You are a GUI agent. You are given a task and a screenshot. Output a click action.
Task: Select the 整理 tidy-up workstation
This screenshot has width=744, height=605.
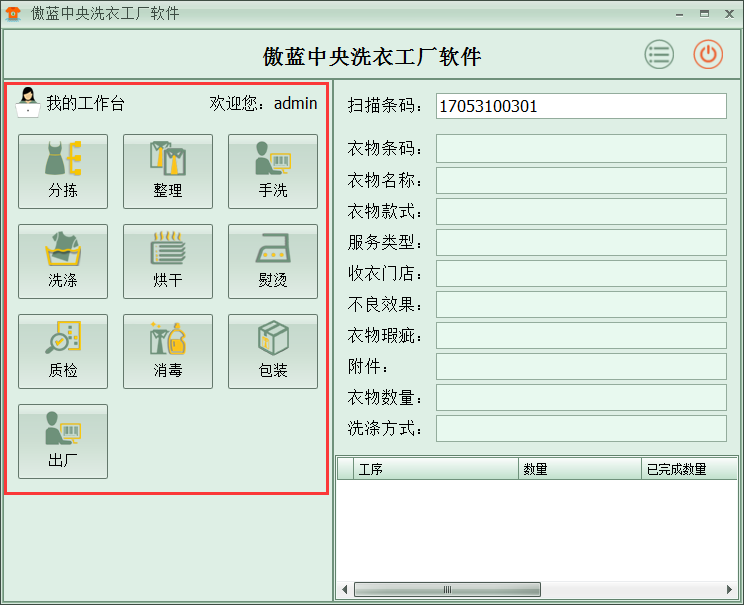pyautogui.click(x=167, y=171)
